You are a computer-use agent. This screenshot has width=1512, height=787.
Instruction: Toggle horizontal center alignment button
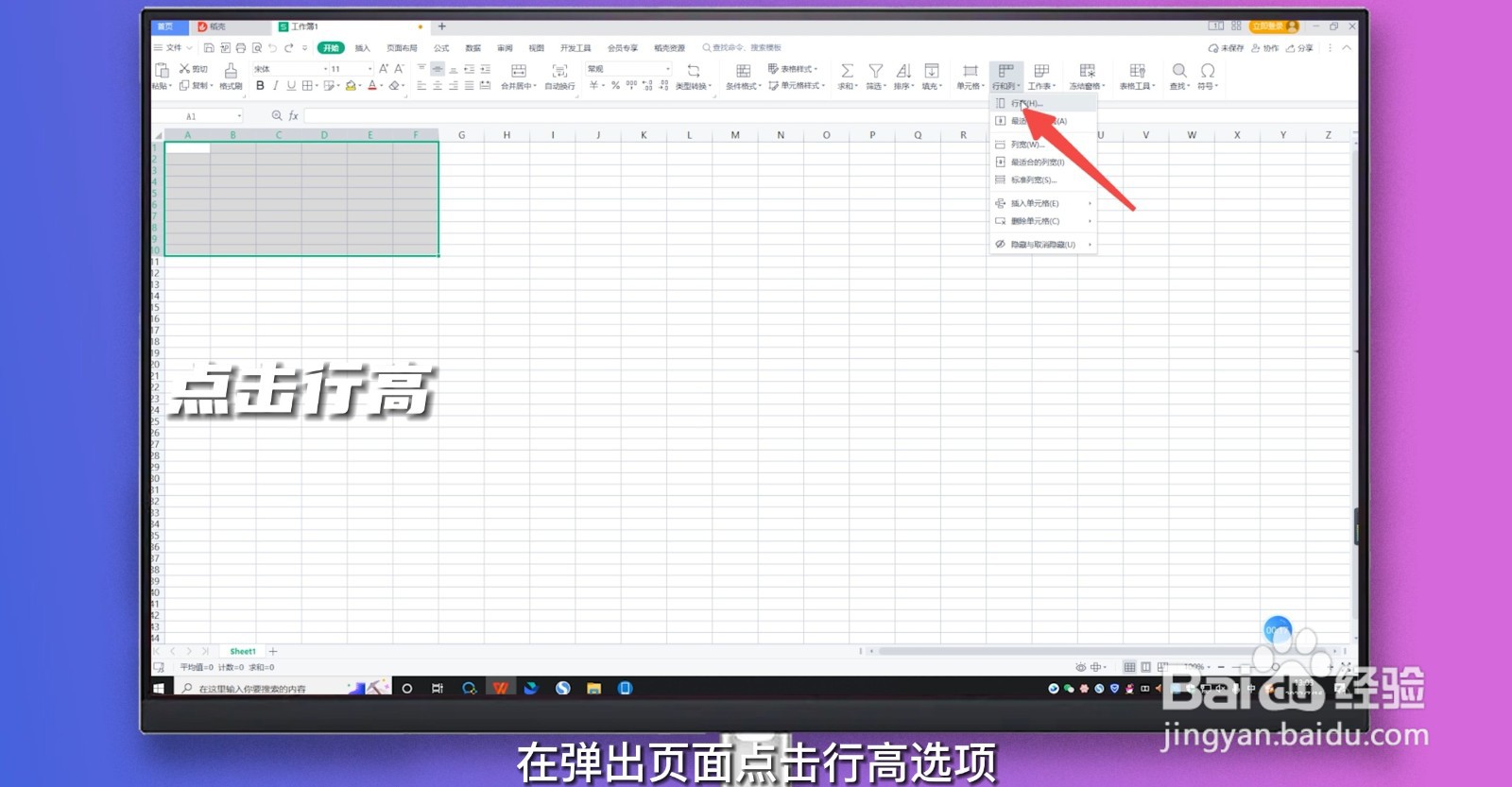tap(438, 86)
